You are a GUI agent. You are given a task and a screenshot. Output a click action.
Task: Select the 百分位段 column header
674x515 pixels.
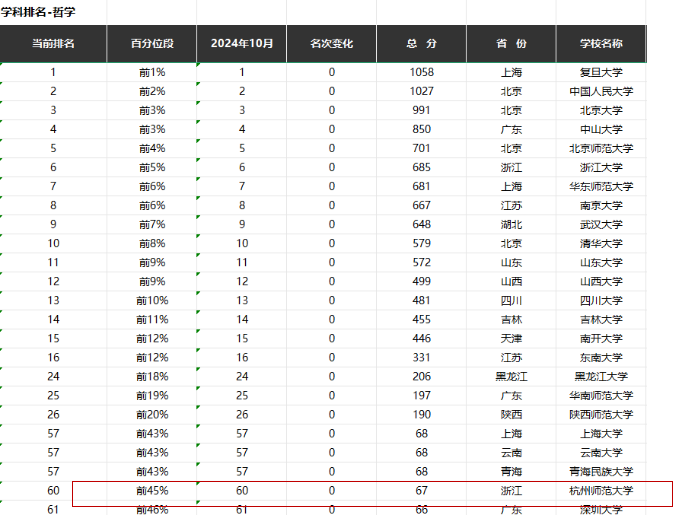coord(152,43)
